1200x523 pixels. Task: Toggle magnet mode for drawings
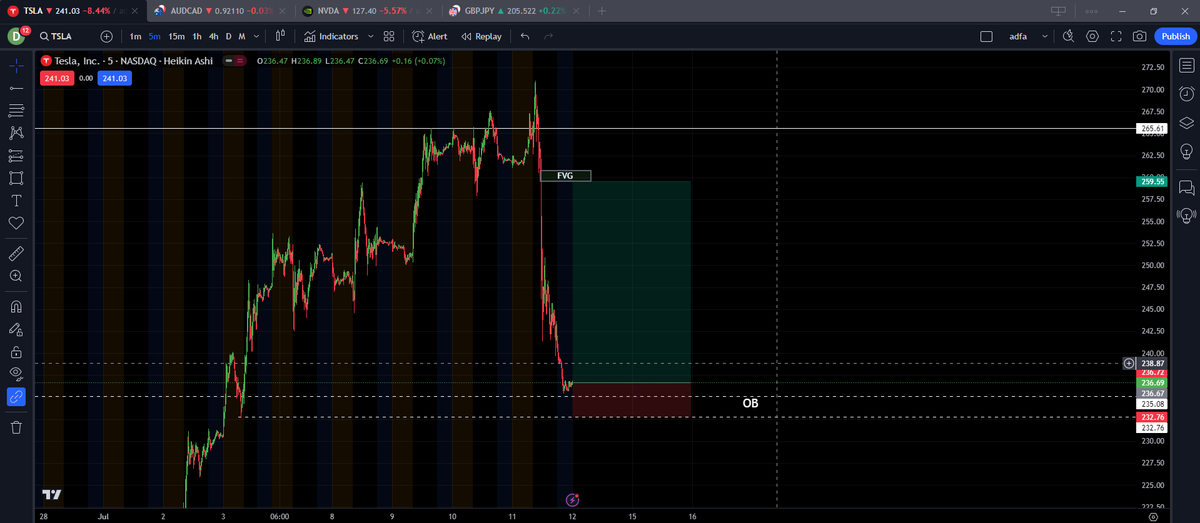[16, 306]
